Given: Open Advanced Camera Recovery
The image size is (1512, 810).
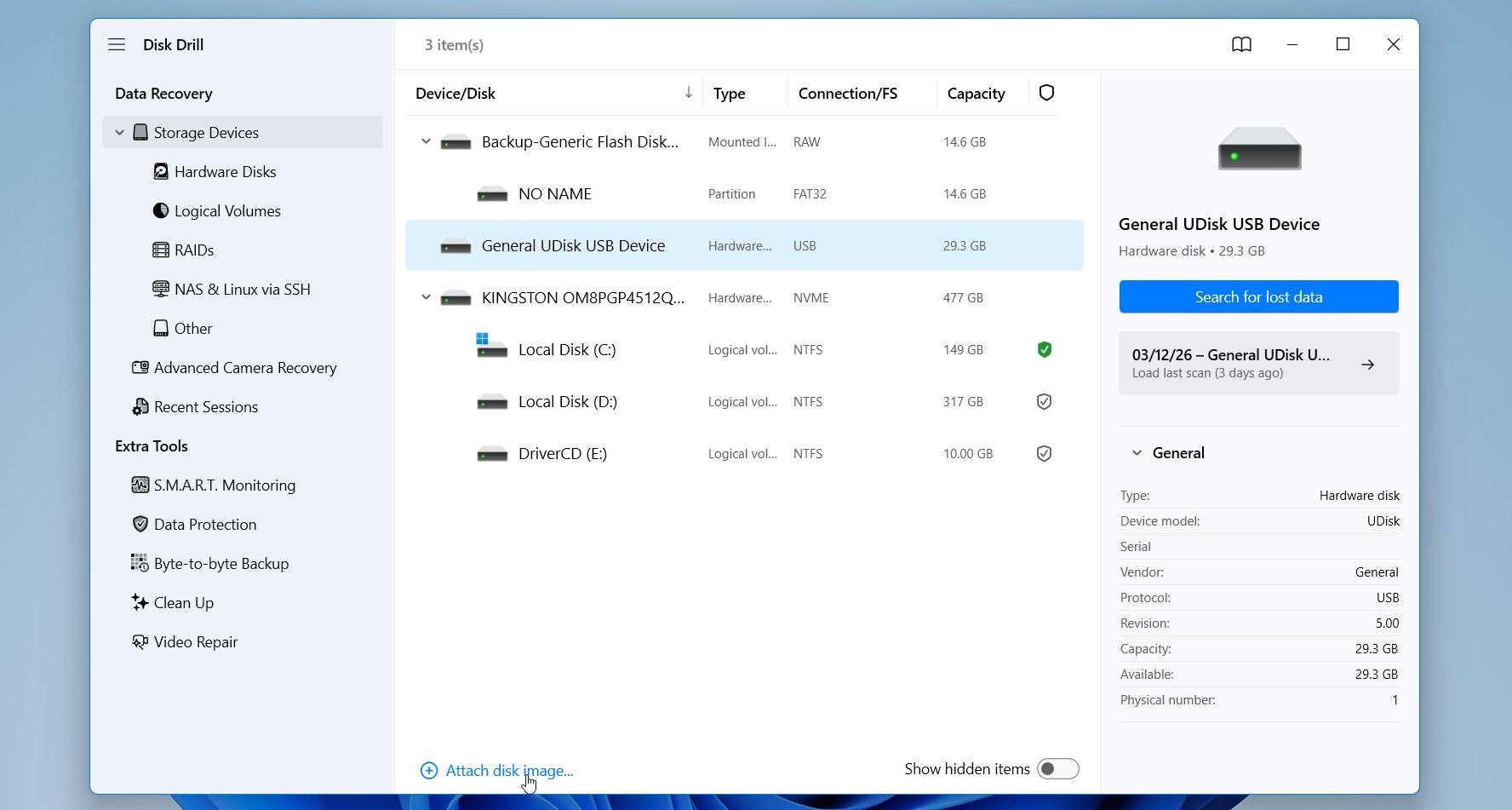Looking at the screenshot, I should [x=244, y=368].
